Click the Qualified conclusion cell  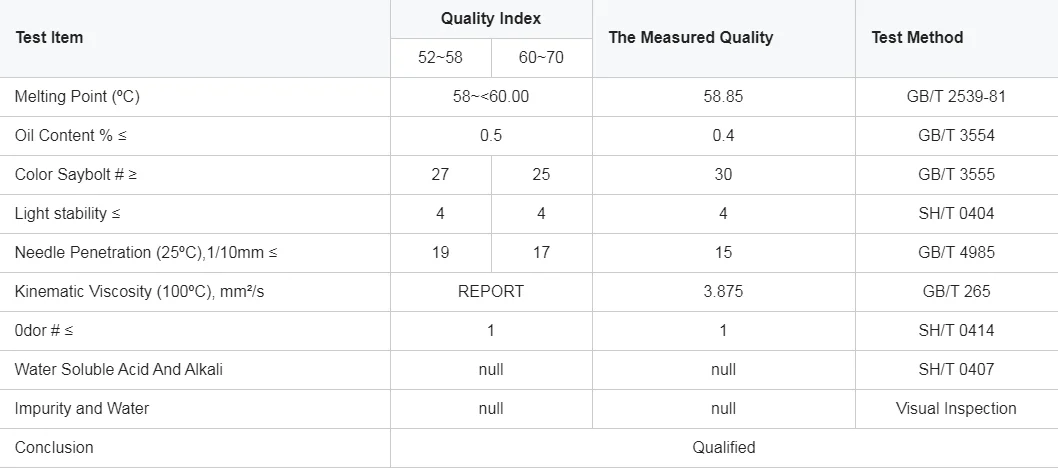[723, 448]
